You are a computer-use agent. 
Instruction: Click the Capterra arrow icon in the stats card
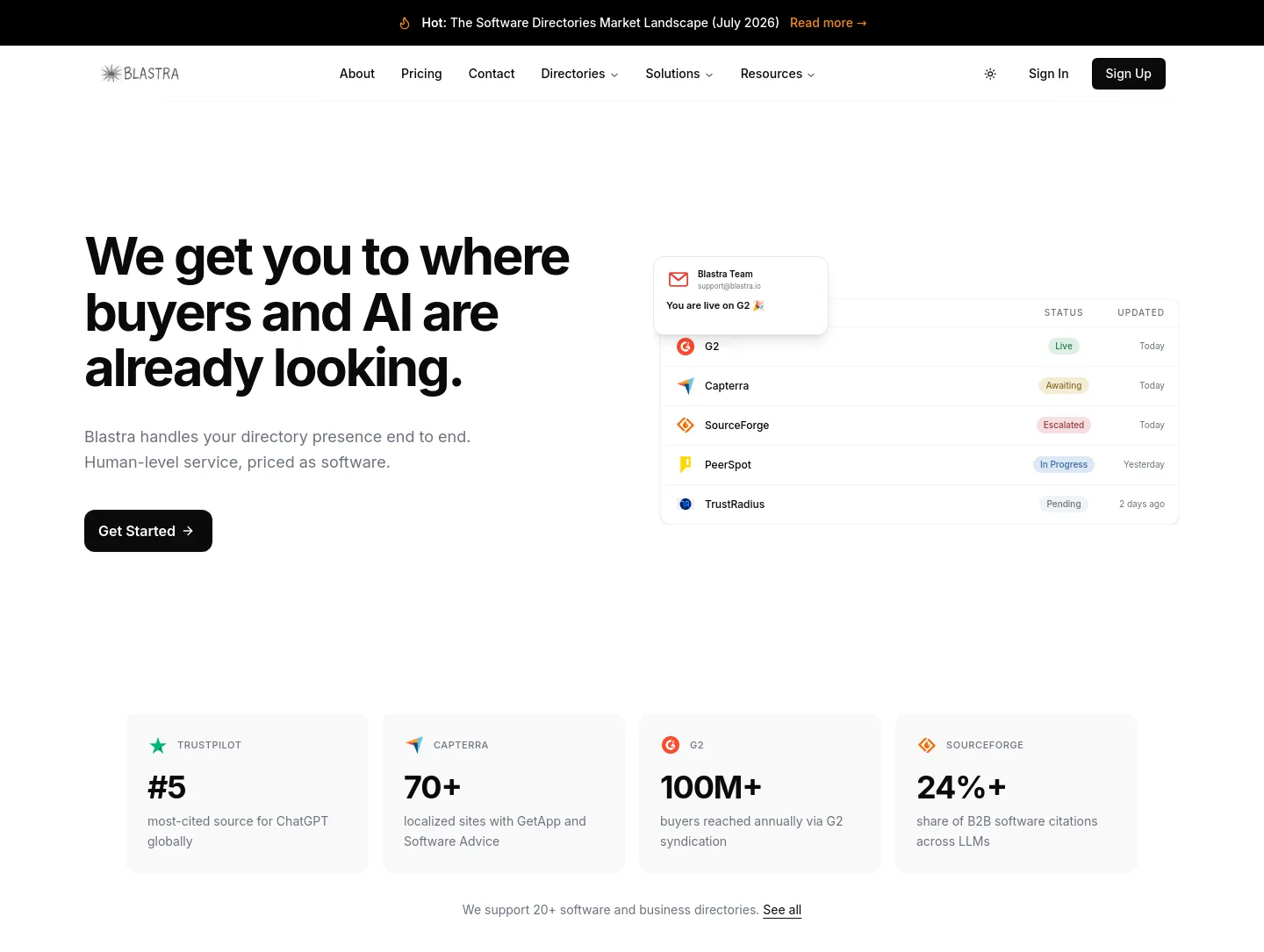pos(414,745)
